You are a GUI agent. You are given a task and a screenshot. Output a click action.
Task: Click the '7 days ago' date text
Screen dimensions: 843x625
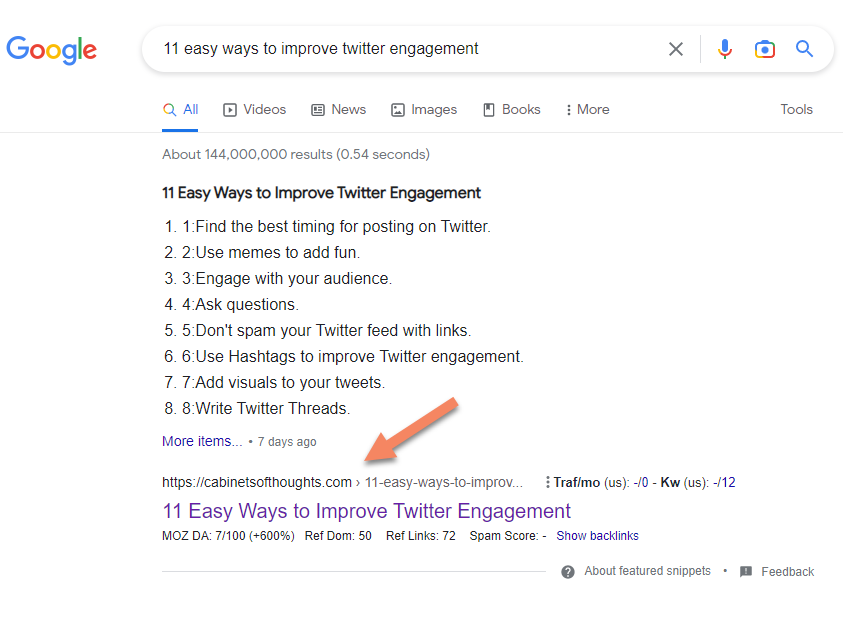click(287, 442)
